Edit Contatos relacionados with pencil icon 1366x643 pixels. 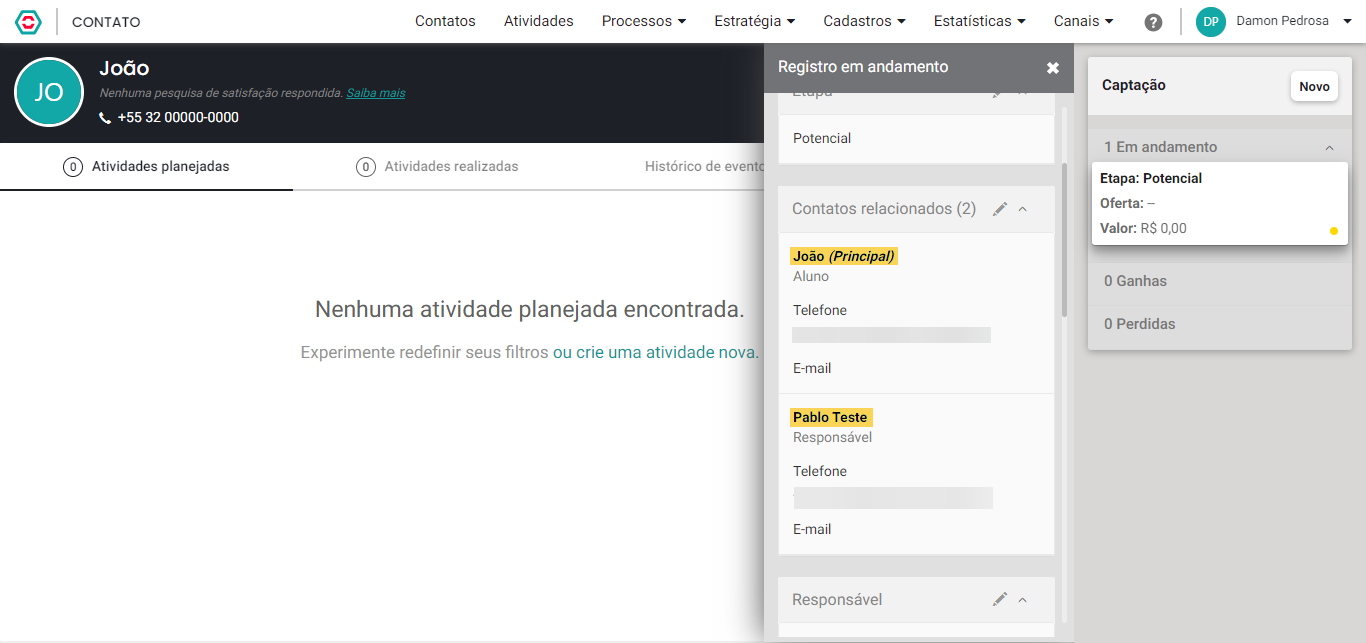click(x=999, y=209)
